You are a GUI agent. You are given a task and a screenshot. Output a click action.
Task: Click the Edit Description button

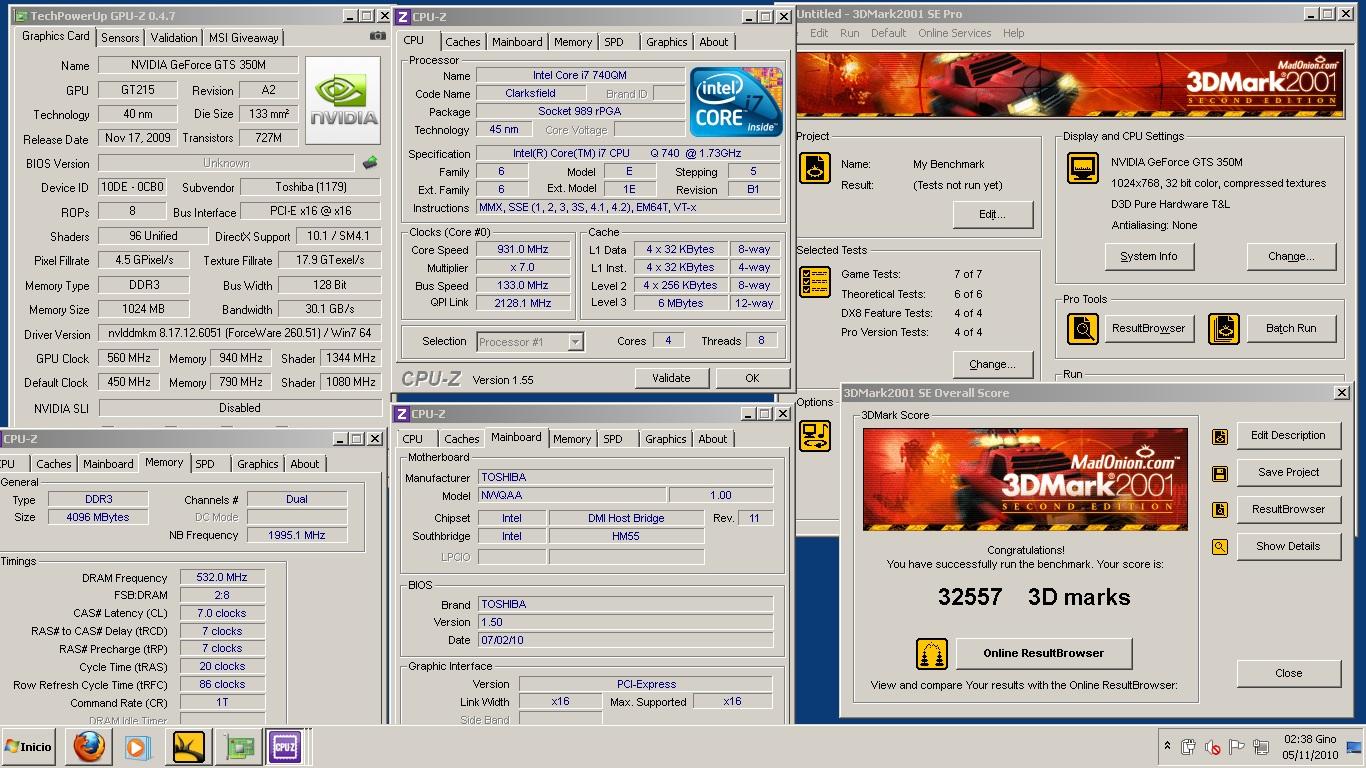(1288, 436)
